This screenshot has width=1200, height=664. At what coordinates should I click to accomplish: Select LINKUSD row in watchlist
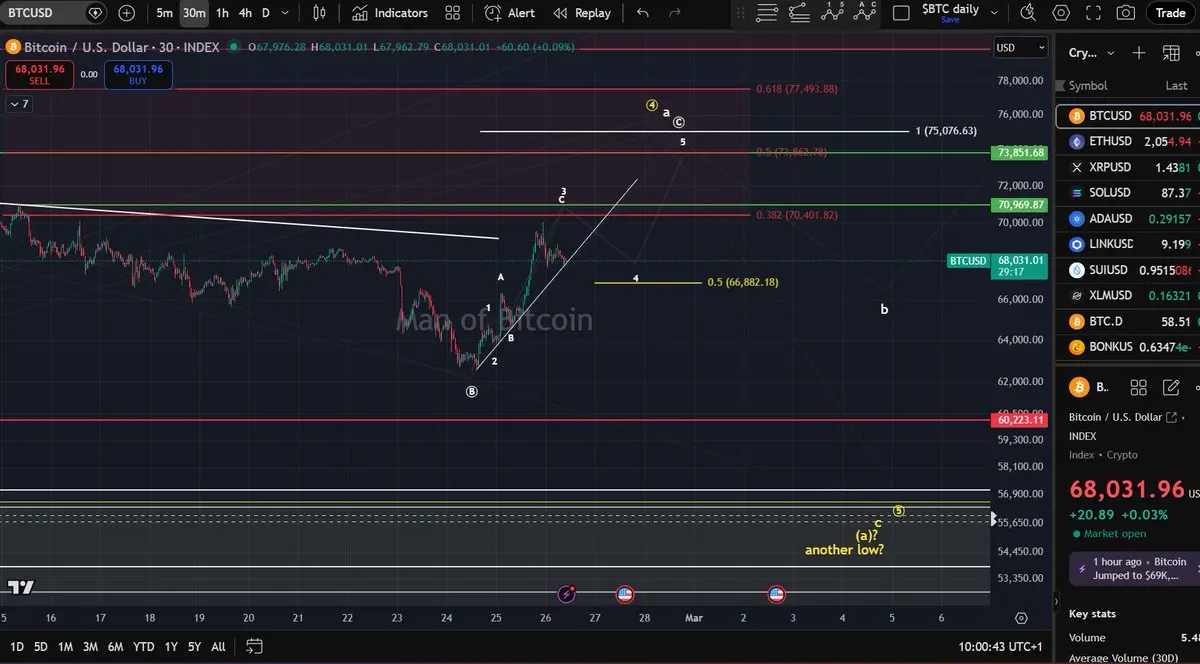(1128, 244)
